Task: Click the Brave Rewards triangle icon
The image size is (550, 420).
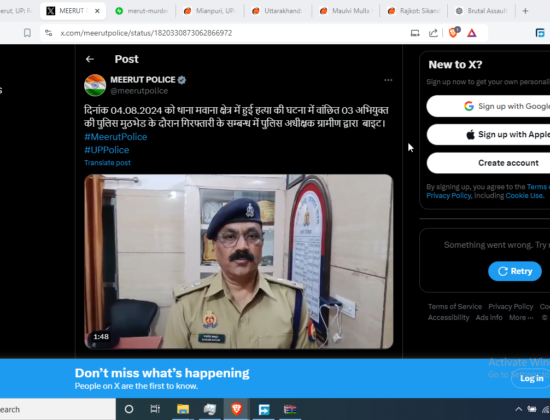Action: pos(472,33)
